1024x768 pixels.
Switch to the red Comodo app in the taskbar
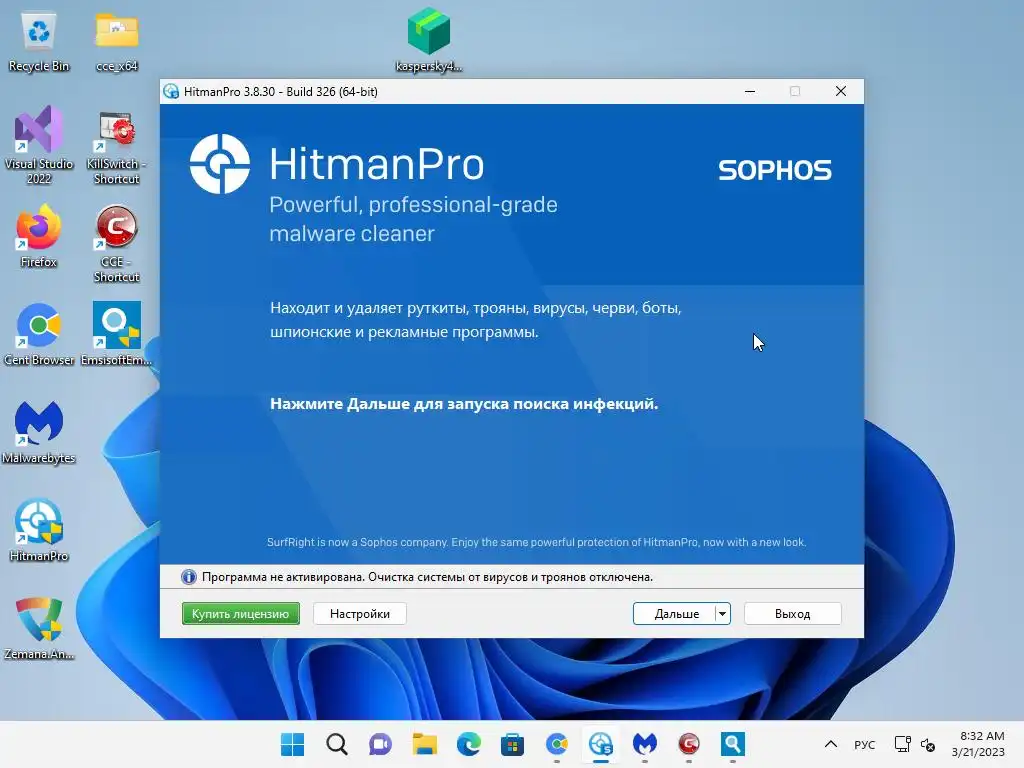coord(688,744)
